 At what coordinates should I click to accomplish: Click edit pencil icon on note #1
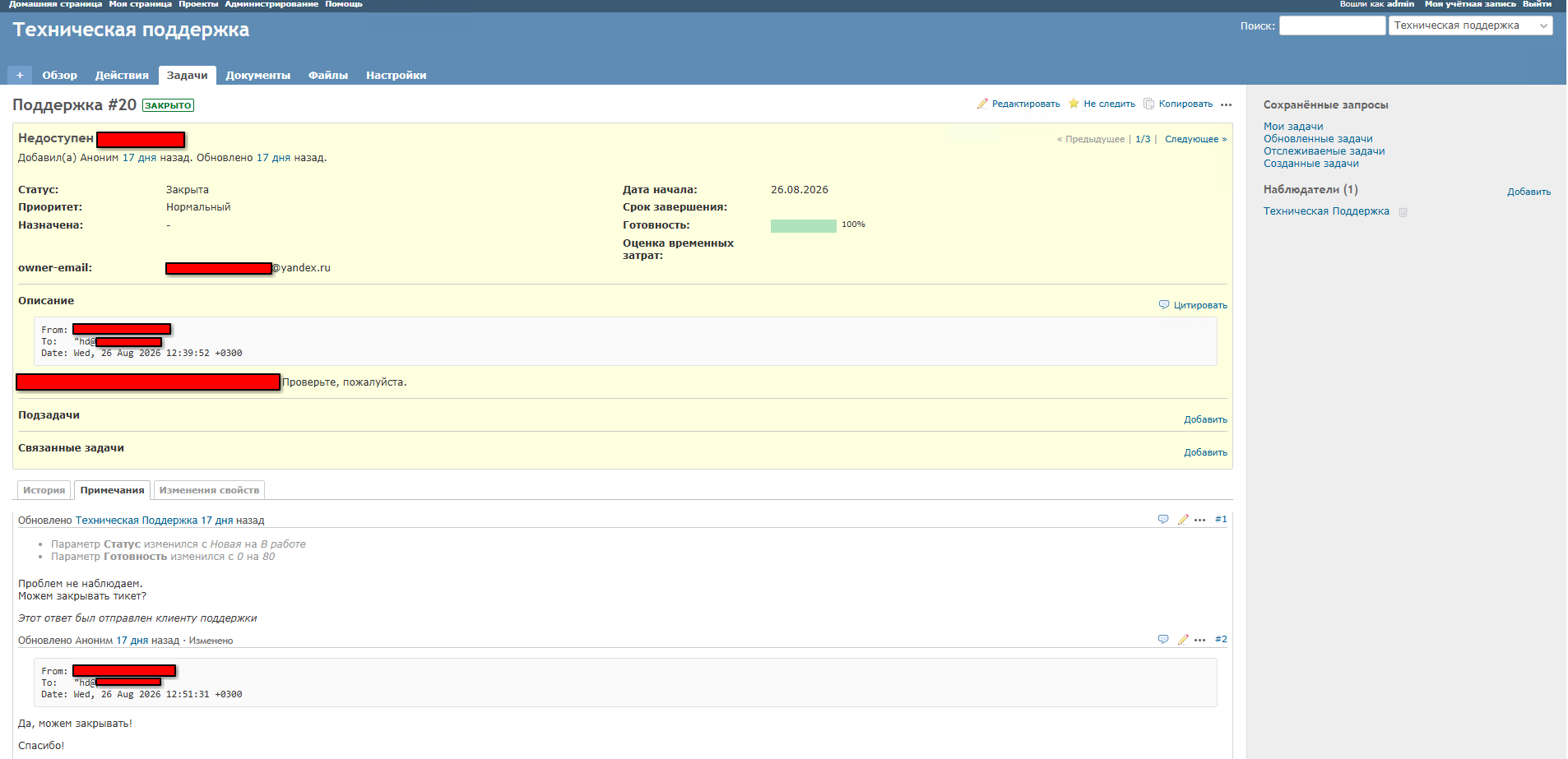(x=1183, y=519)
